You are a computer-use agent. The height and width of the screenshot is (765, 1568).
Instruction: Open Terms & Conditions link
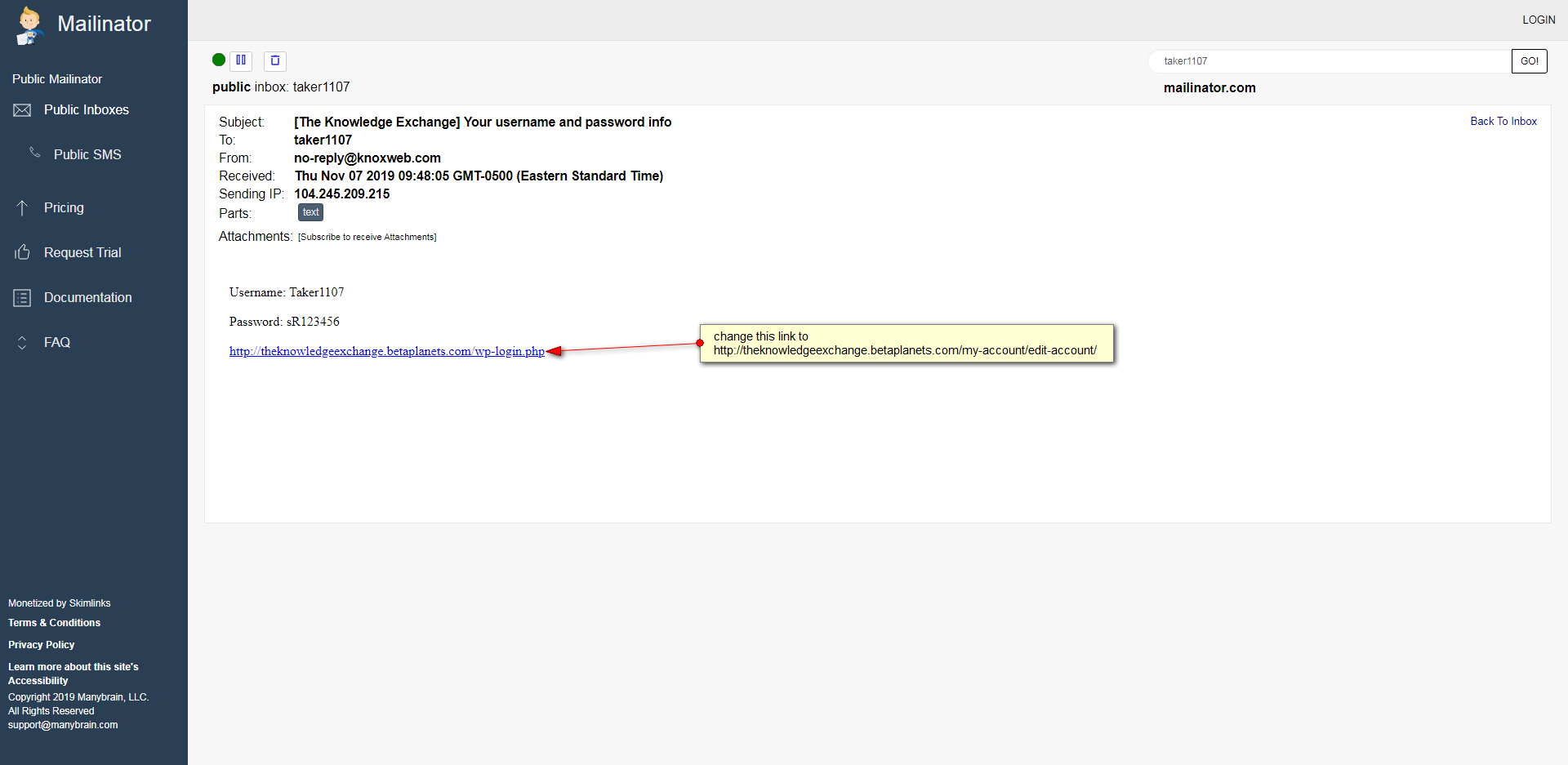coord(55,623)
